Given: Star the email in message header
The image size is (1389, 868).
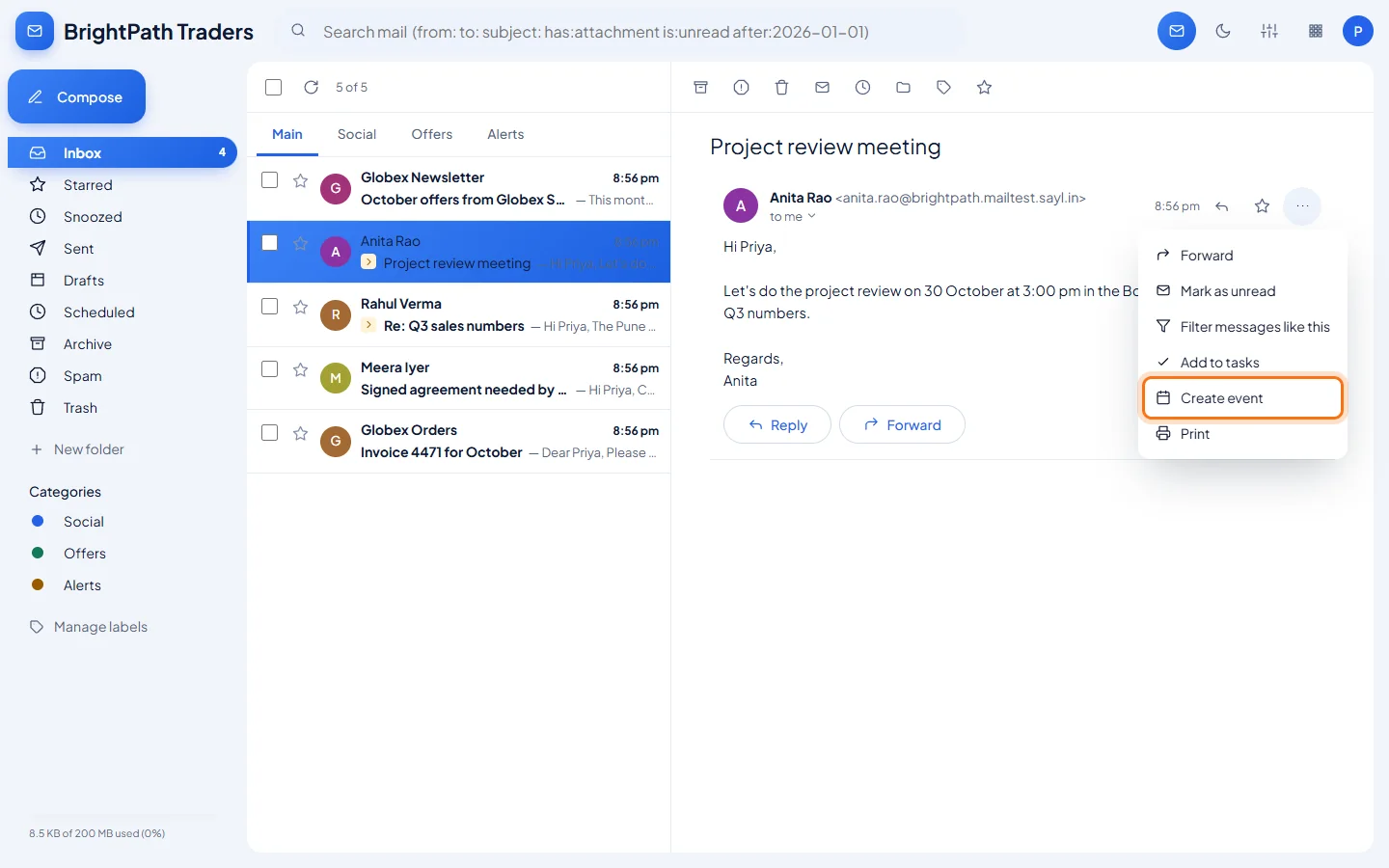Looking at the screenshot, I should click(1262, 206).
